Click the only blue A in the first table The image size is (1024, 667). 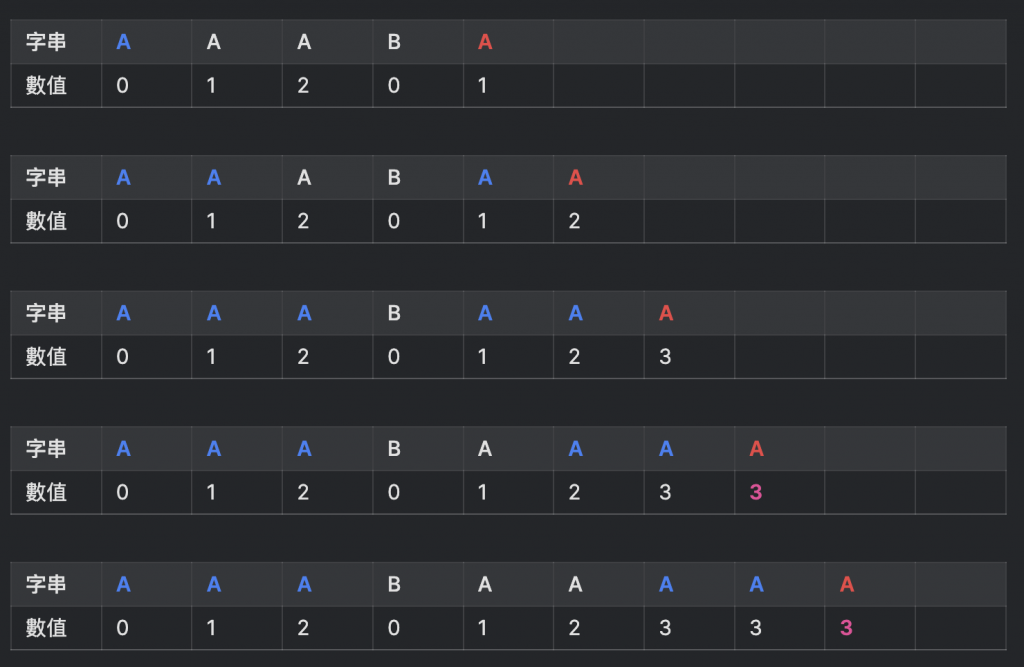123,42
